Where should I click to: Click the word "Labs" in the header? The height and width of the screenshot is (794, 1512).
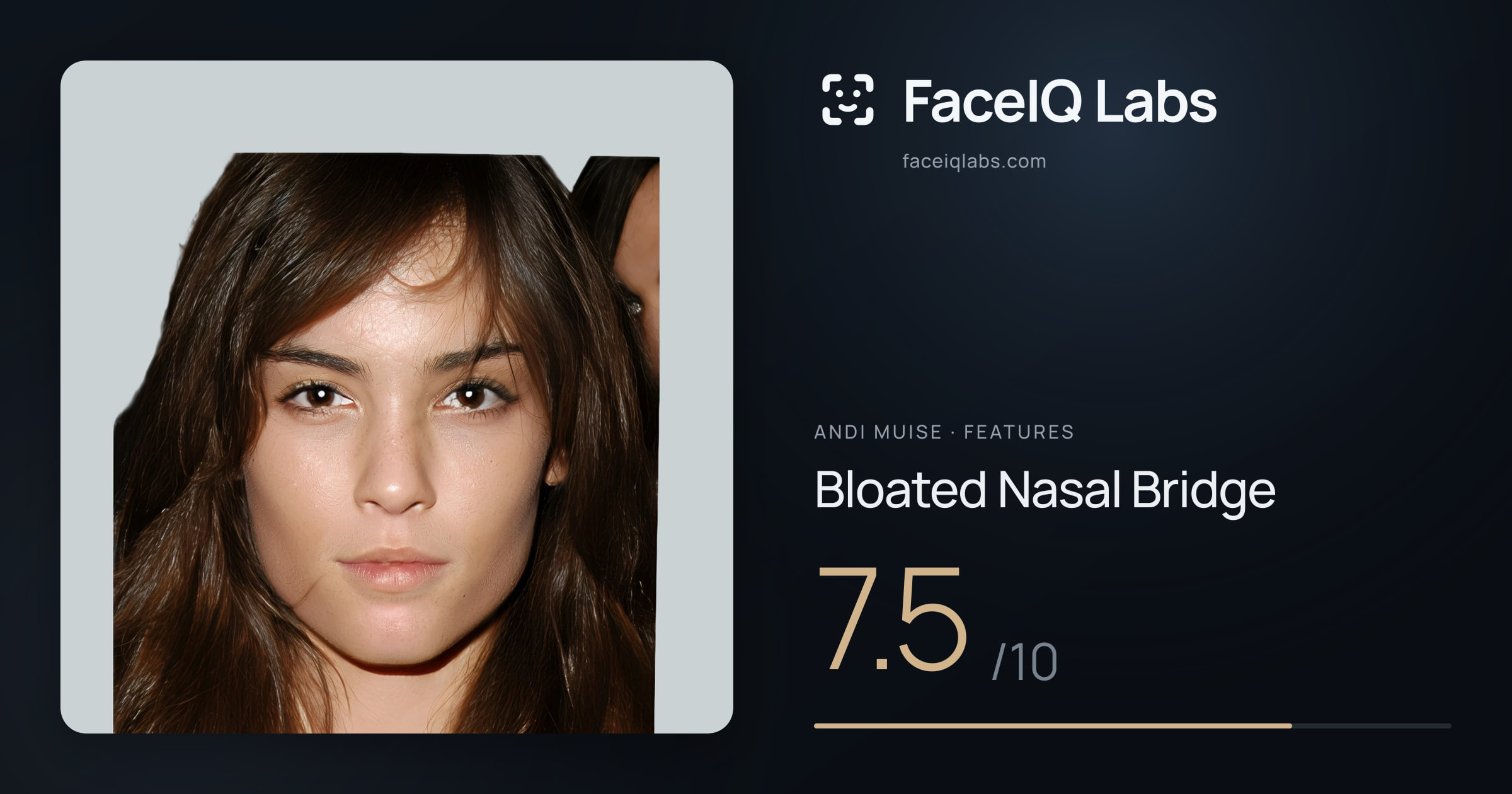(1156, 101)
